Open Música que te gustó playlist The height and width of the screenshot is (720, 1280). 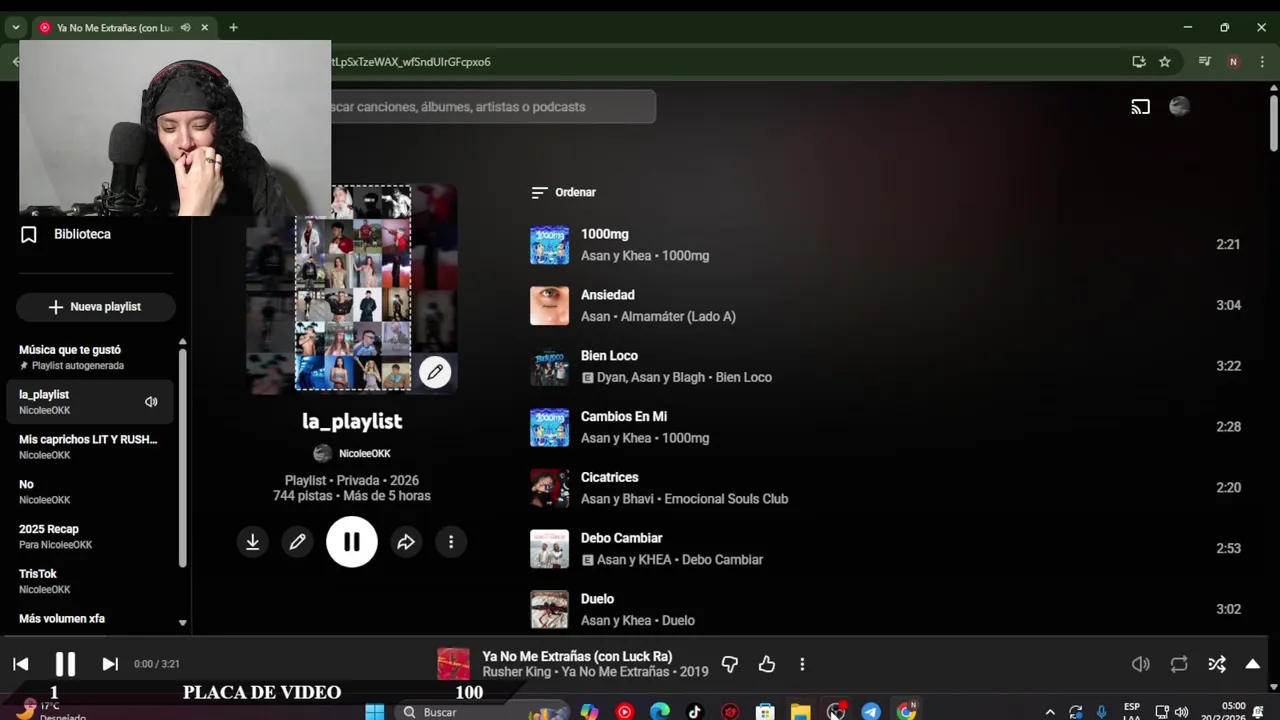point(90,358)
